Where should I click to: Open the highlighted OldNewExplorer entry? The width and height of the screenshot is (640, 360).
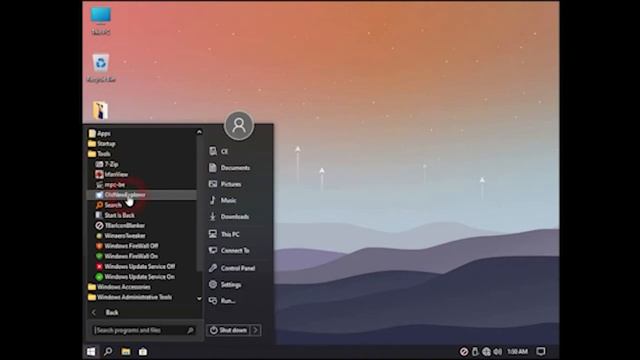tap(141, 195)
